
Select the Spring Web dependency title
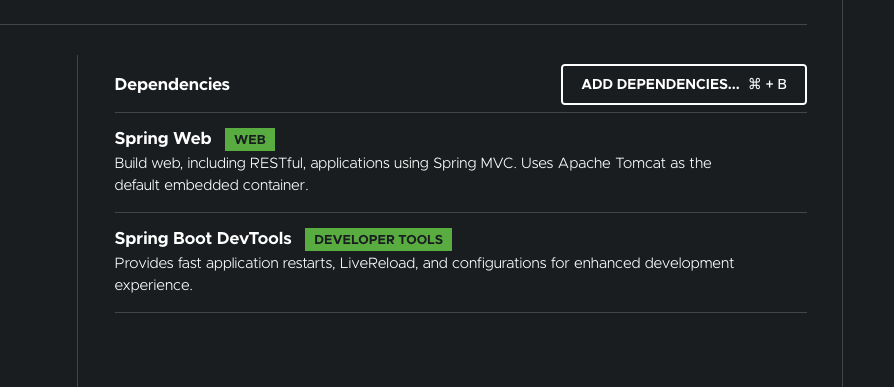[163, 138]
